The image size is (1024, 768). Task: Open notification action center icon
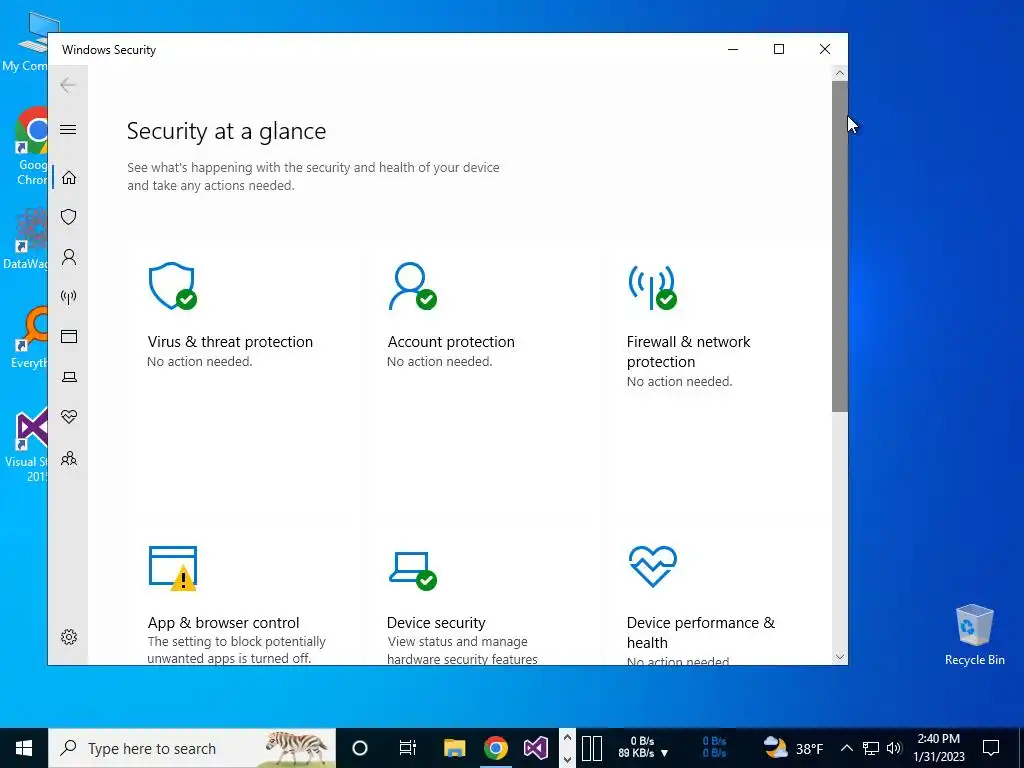click(x=991, y=748)
